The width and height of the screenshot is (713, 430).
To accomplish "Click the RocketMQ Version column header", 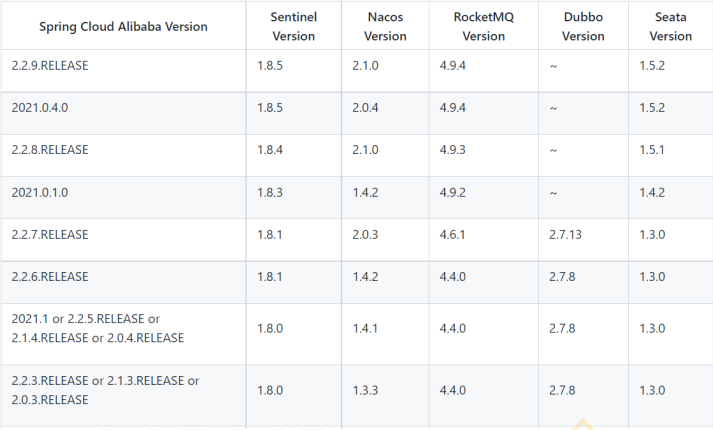I will pos(483,27).
